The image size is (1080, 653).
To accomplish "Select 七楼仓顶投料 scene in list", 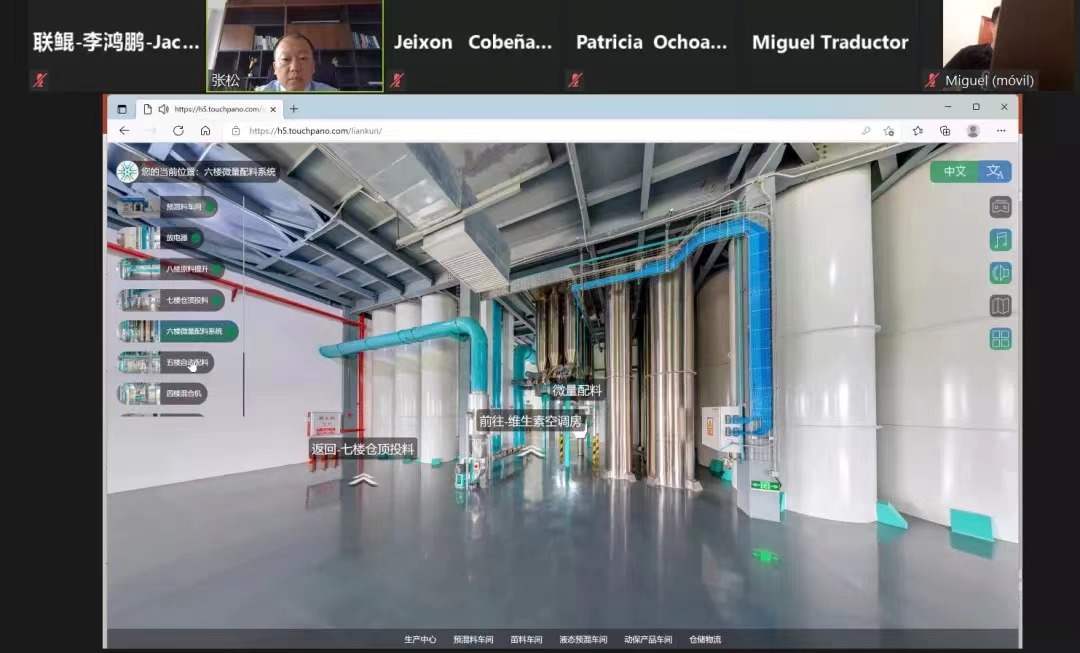I will pyautogui.click(x=171, y=300).
